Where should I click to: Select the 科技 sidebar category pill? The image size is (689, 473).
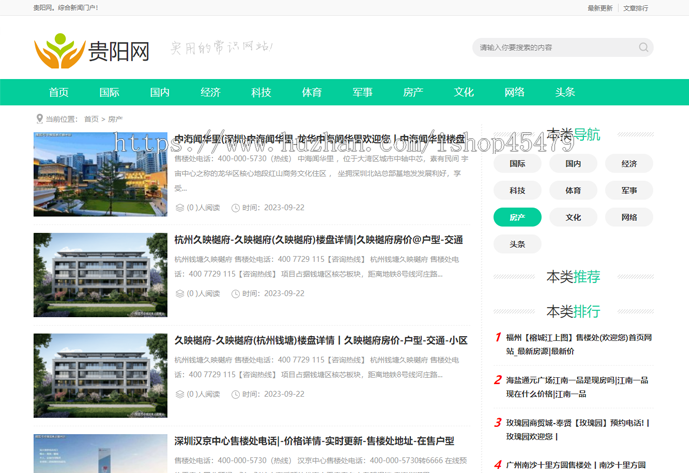[x=517, y=190]
